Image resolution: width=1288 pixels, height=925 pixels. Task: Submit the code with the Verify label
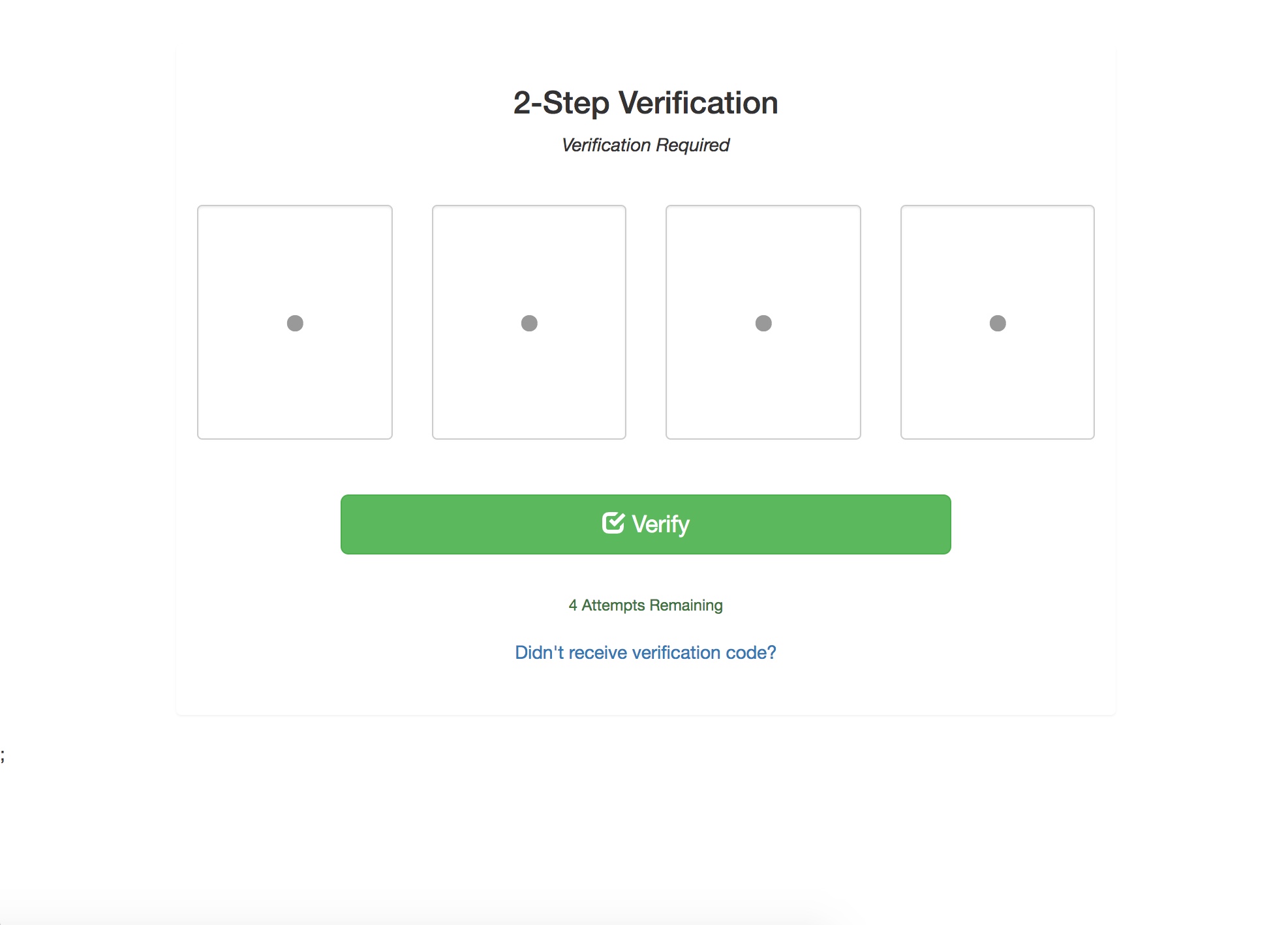point(660,524)
